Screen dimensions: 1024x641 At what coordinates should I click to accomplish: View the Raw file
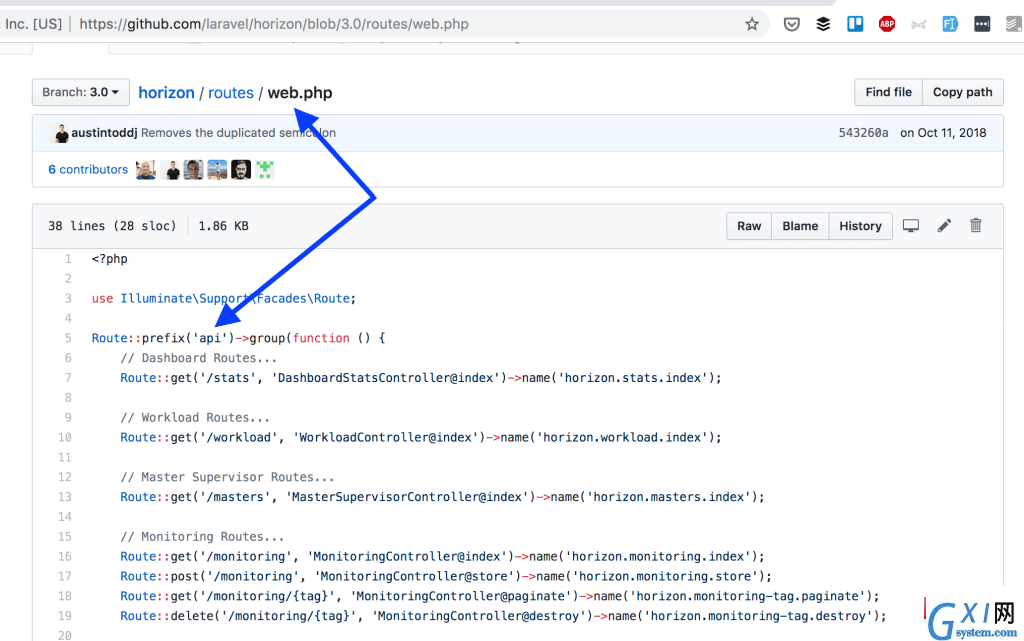(x=749, y=226)
